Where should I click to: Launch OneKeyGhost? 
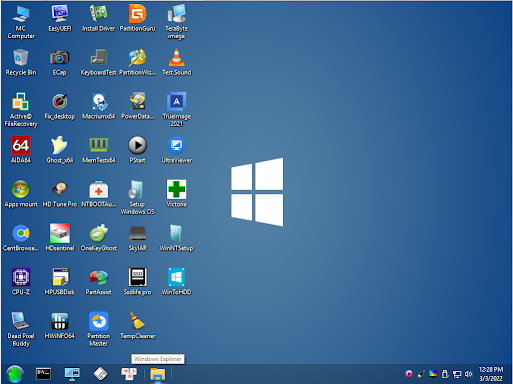[x=98, y=238]
